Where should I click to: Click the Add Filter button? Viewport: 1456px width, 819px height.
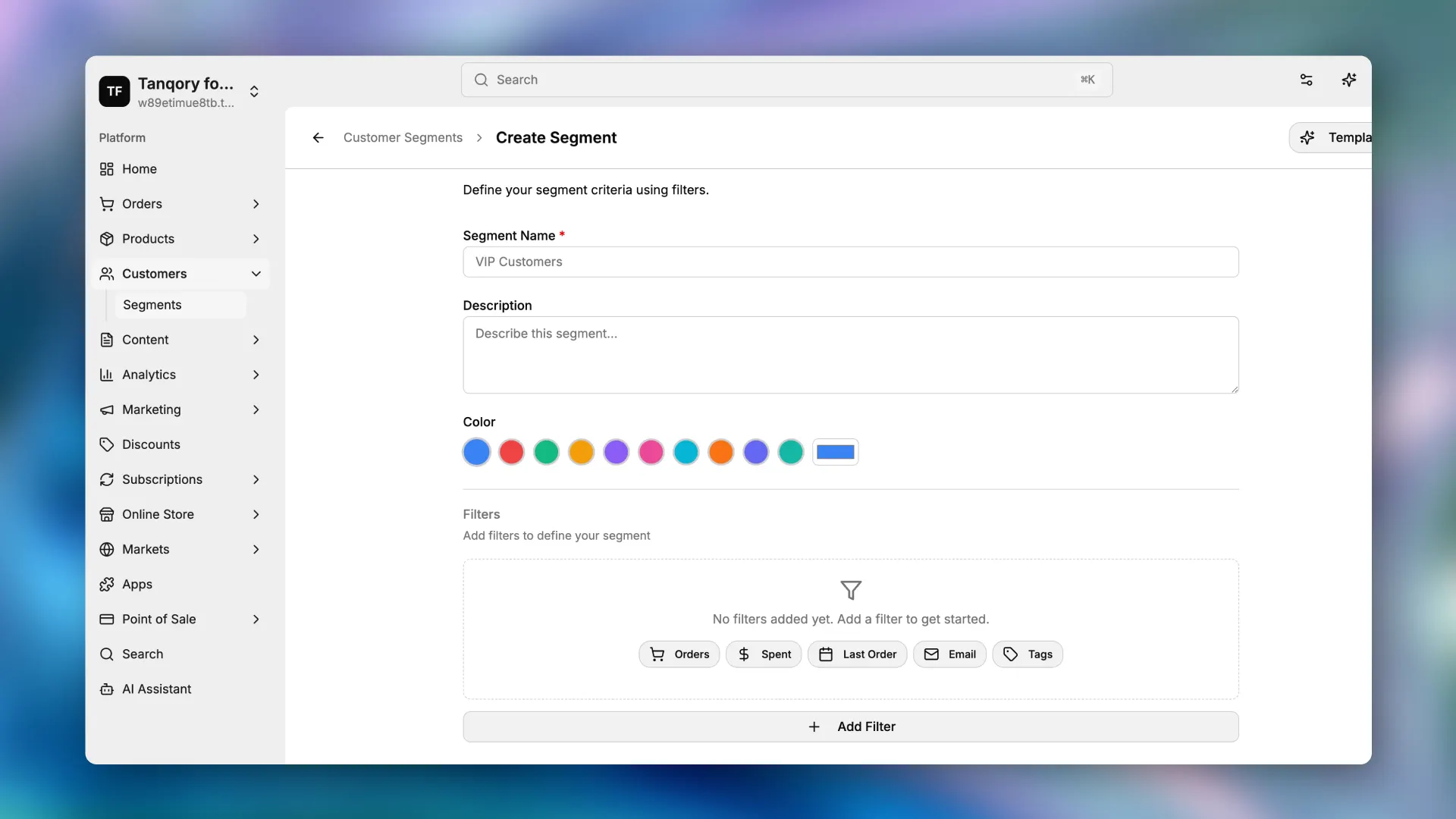point(851,726)
